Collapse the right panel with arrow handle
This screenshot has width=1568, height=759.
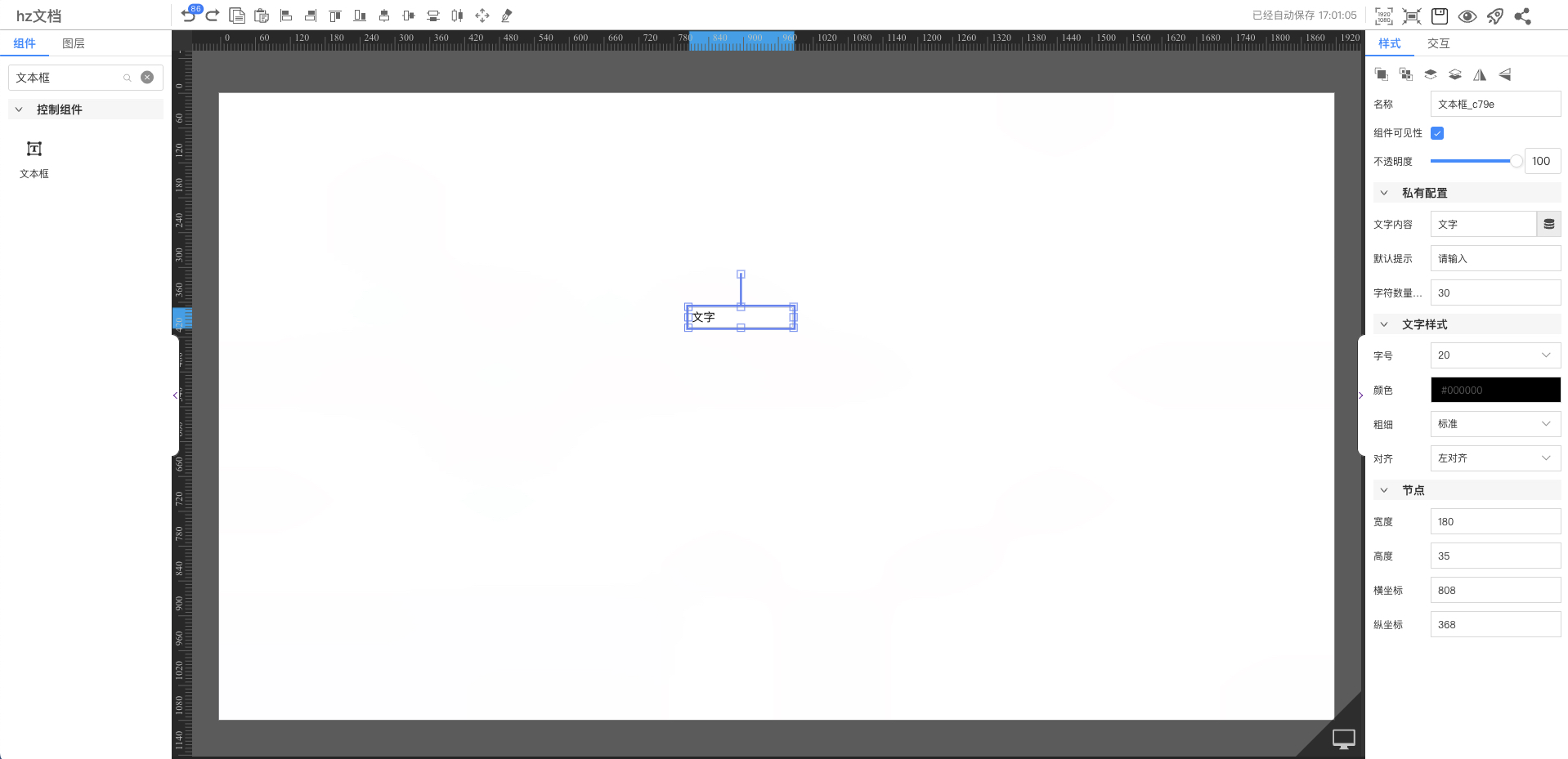pyautogui.click(x=1360, y=395)
